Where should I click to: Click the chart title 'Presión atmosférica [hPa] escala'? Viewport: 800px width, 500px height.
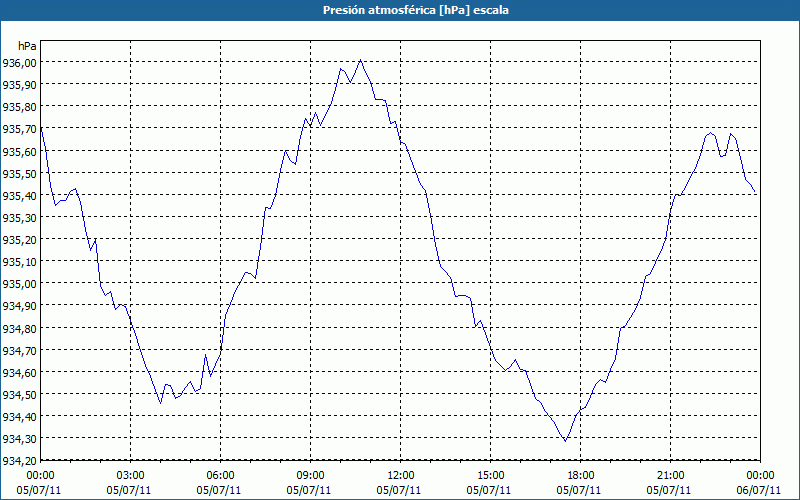tap(415, 10)
